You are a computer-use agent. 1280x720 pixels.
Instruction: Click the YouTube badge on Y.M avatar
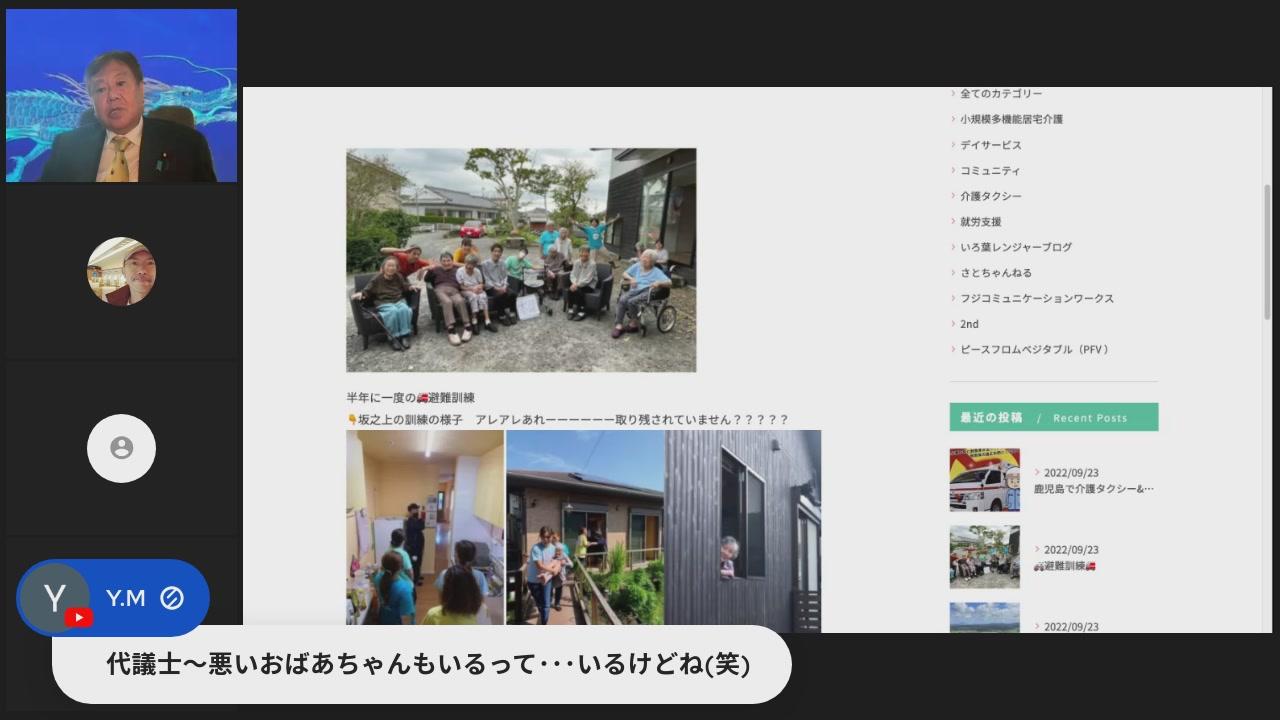79,617
